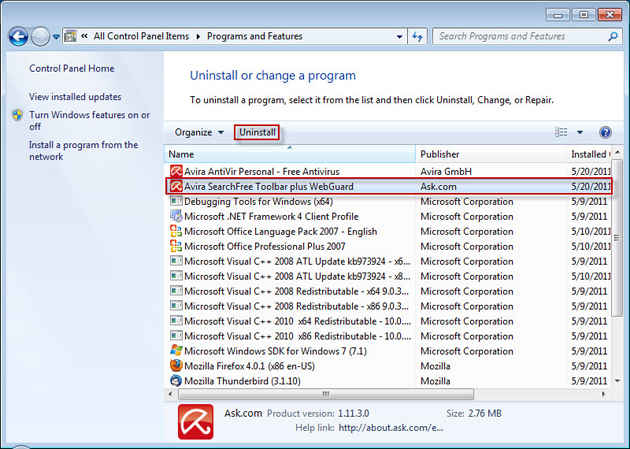Select Debugging Tools for Windows (x64)
This screenshot has height=449, width=630.
point(258,202)
